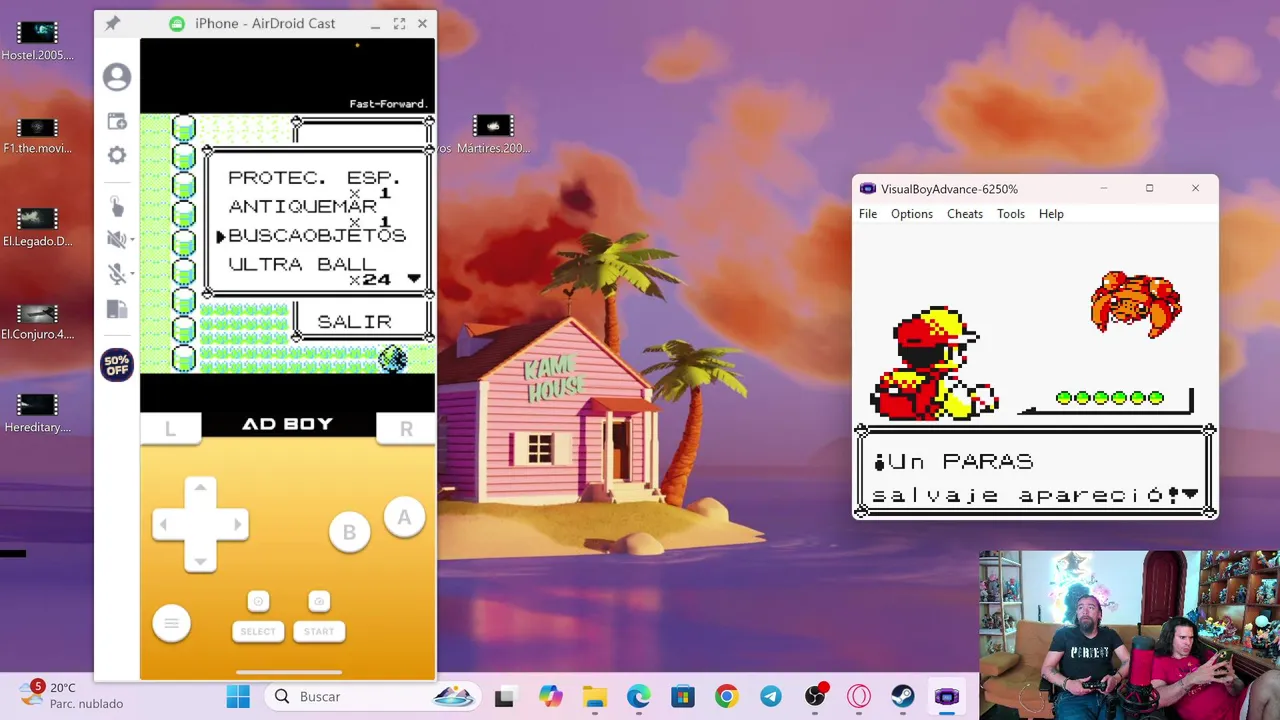1280x720 pixels.
Task: Tap the D-pad right arrow
Action: click(x=237, y=525)
